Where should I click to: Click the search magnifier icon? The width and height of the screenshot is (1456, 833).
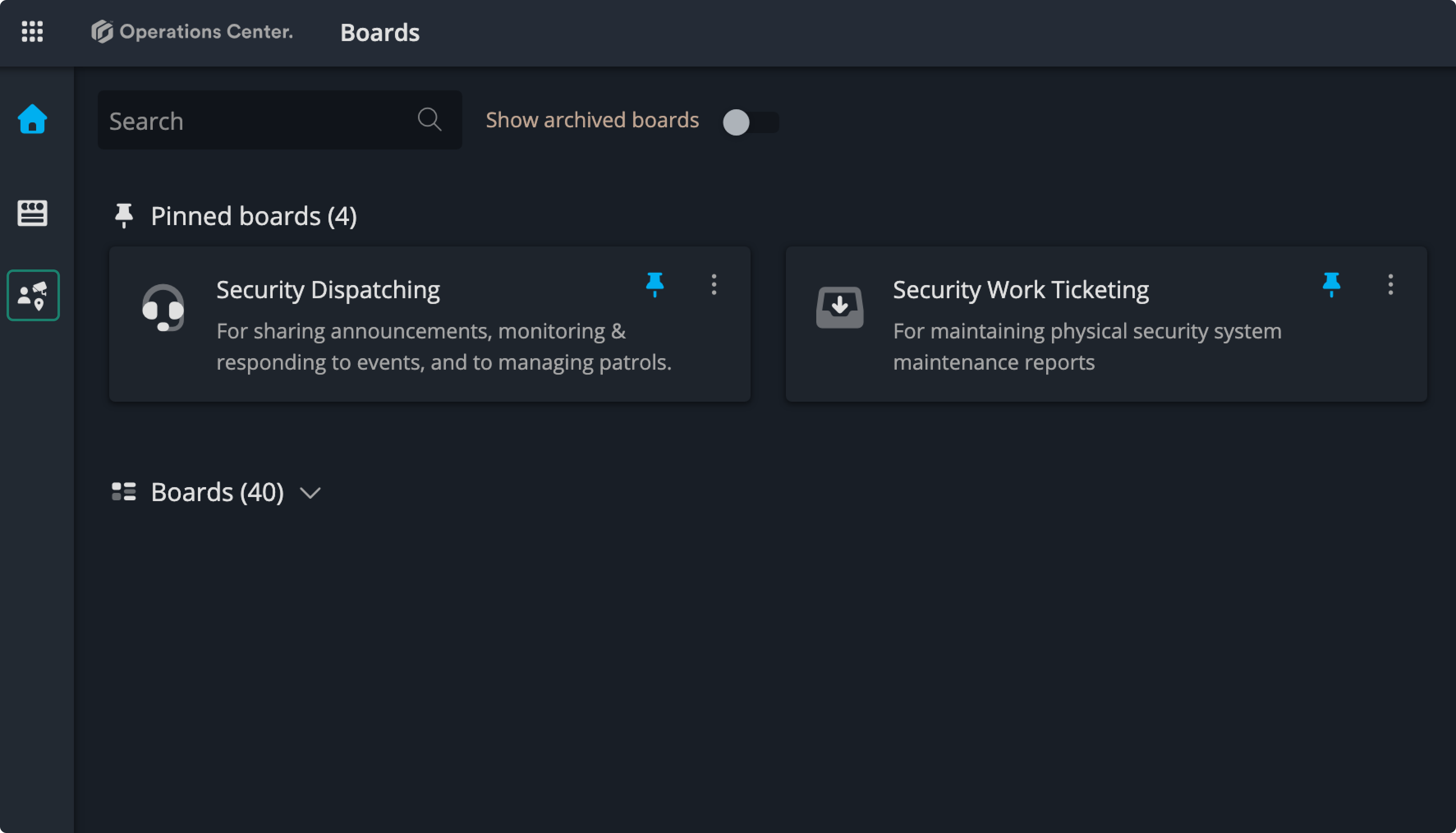click(429, 120)
